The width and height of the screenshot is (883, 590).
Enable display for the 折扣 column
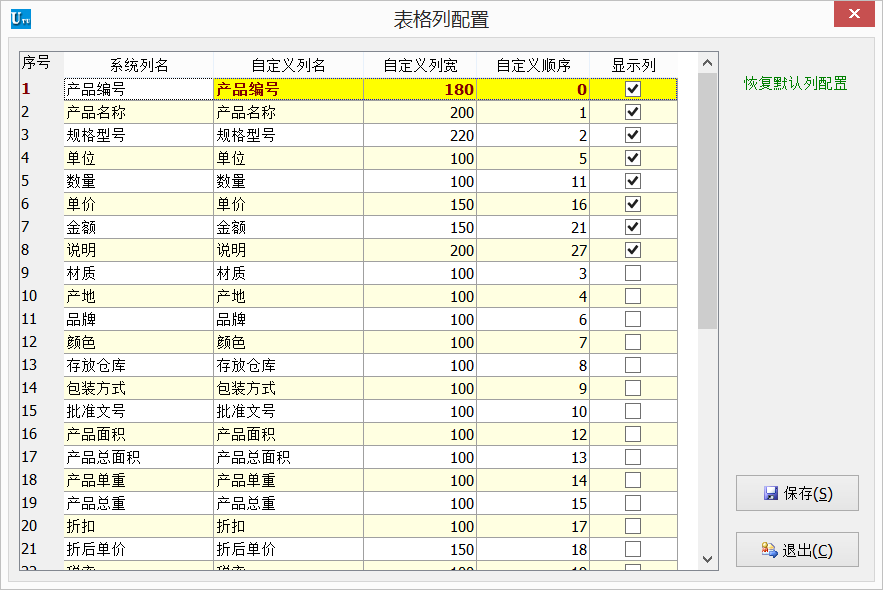(634, 525)
